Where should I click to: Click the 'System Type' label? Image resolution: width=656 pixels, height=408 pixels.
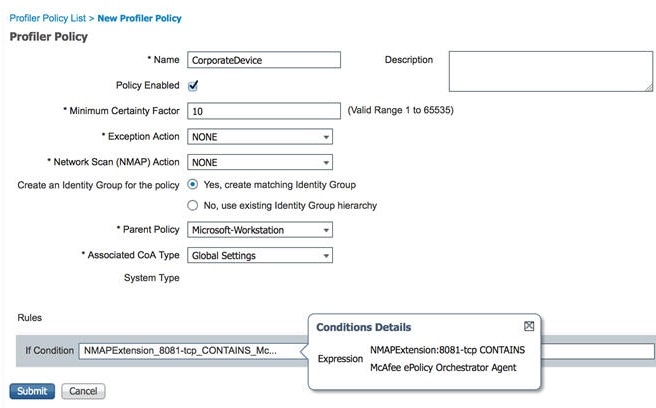(151, 278)
